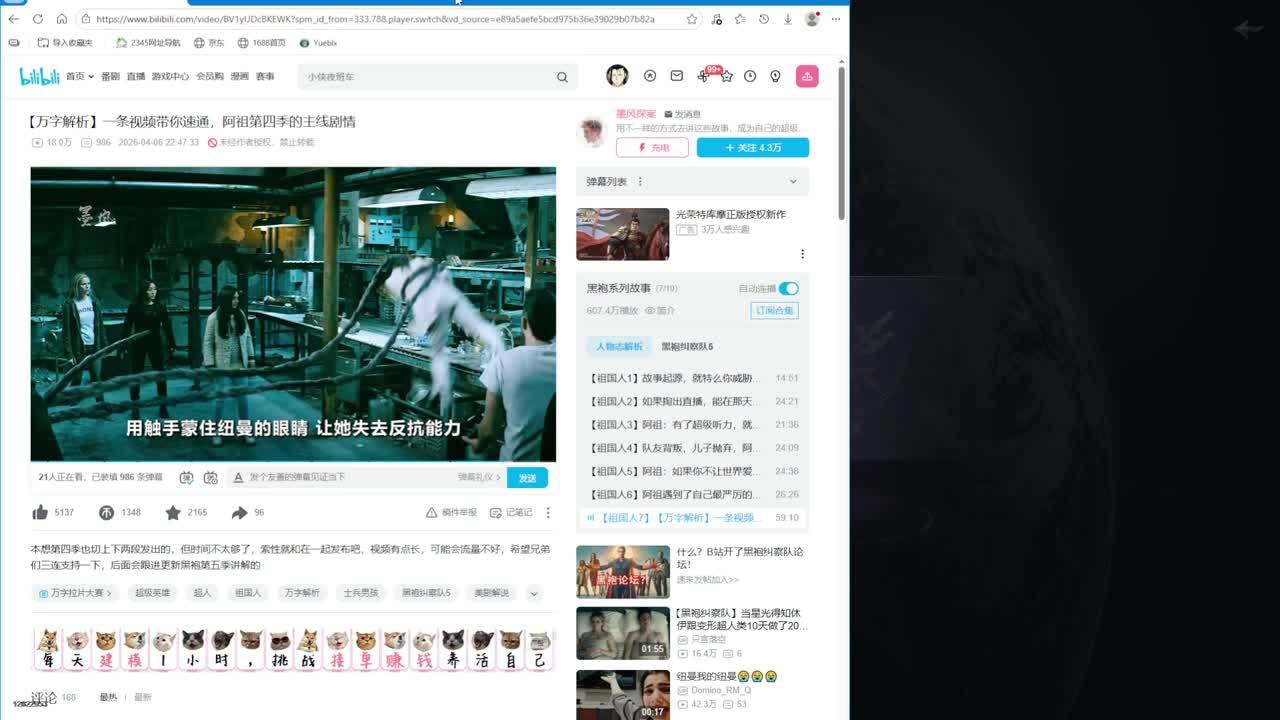The width and height of the screenshot is (1280, 720).
Task: Give coins using the coin icon
Action: (107, 512)
